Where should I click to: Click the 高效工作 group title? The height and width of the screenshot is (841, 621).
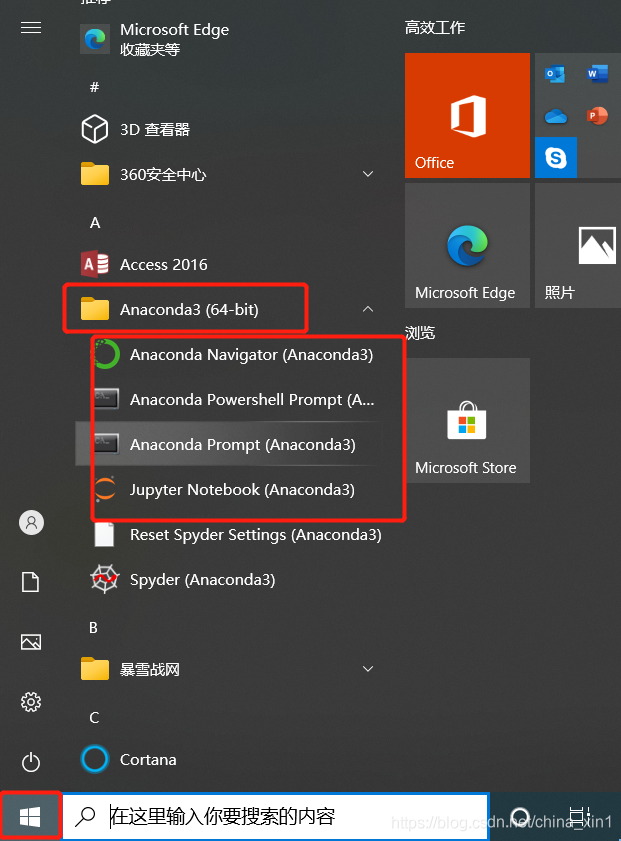435,28
